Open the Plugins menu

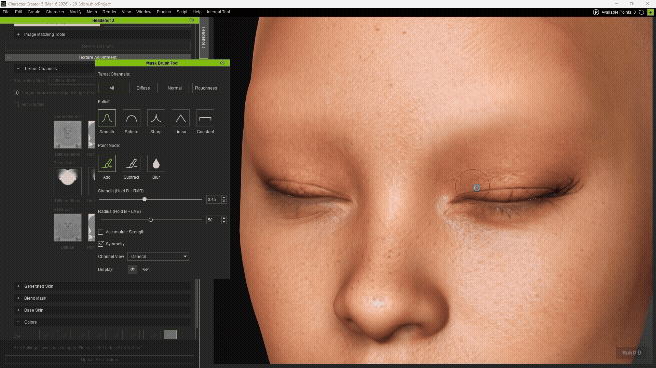pos(164,12)
